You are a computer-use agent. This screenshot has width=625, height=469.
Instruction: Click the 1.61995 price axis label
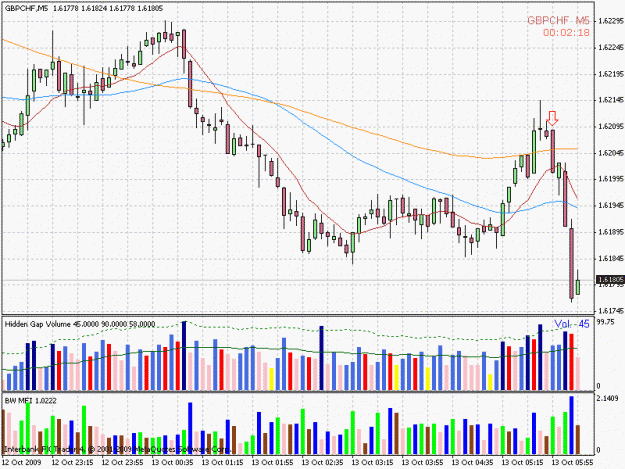(x=611, y=179)
